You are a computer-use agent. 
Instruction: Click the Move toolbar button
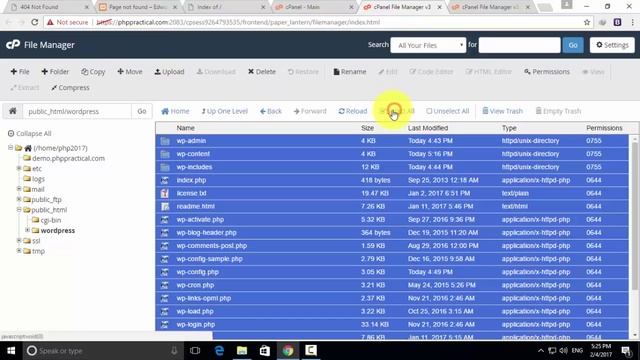130,72
